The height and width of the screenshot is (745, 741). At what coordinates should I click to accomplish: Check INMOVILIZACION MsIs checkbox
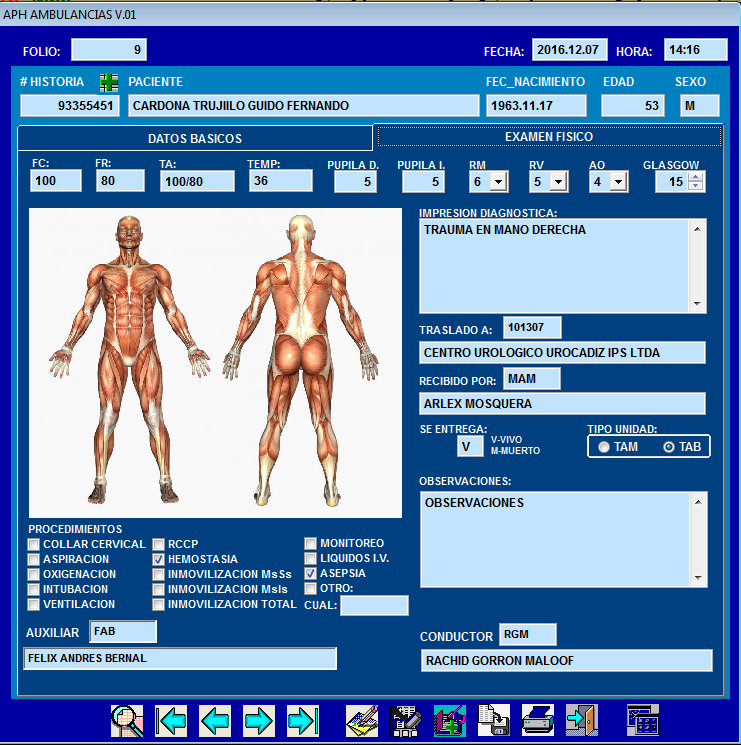point(158,589)
